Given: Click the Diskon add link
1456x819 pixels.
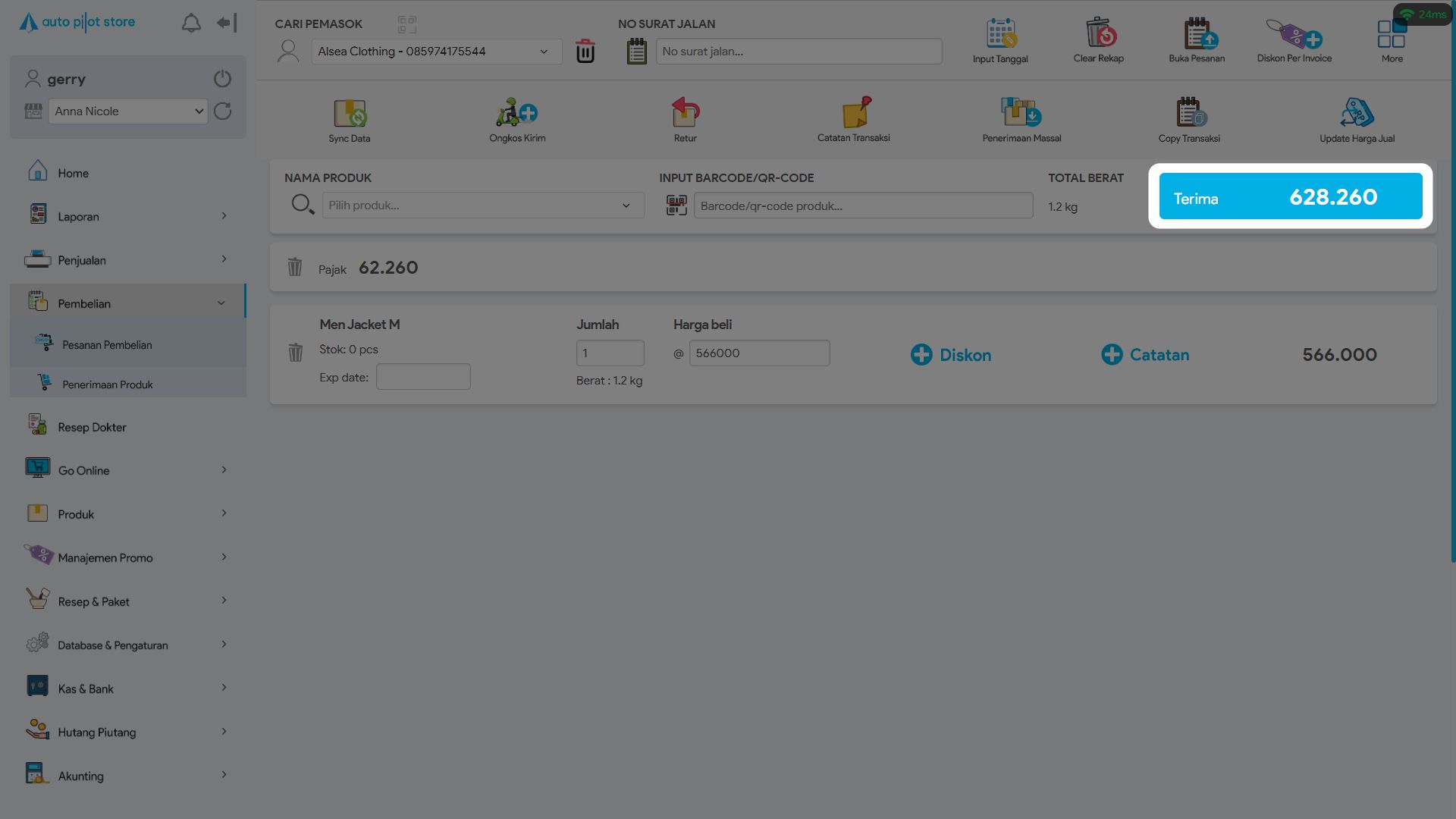Looking at the screenshot, I should click(x=951, y=355).
